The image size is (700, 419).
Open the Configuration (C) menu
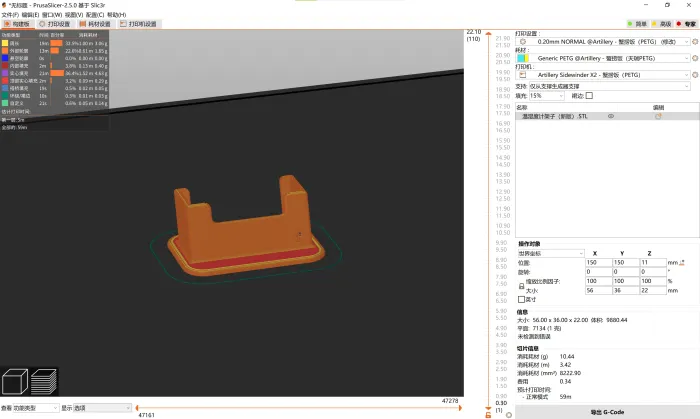coord(95,15)
